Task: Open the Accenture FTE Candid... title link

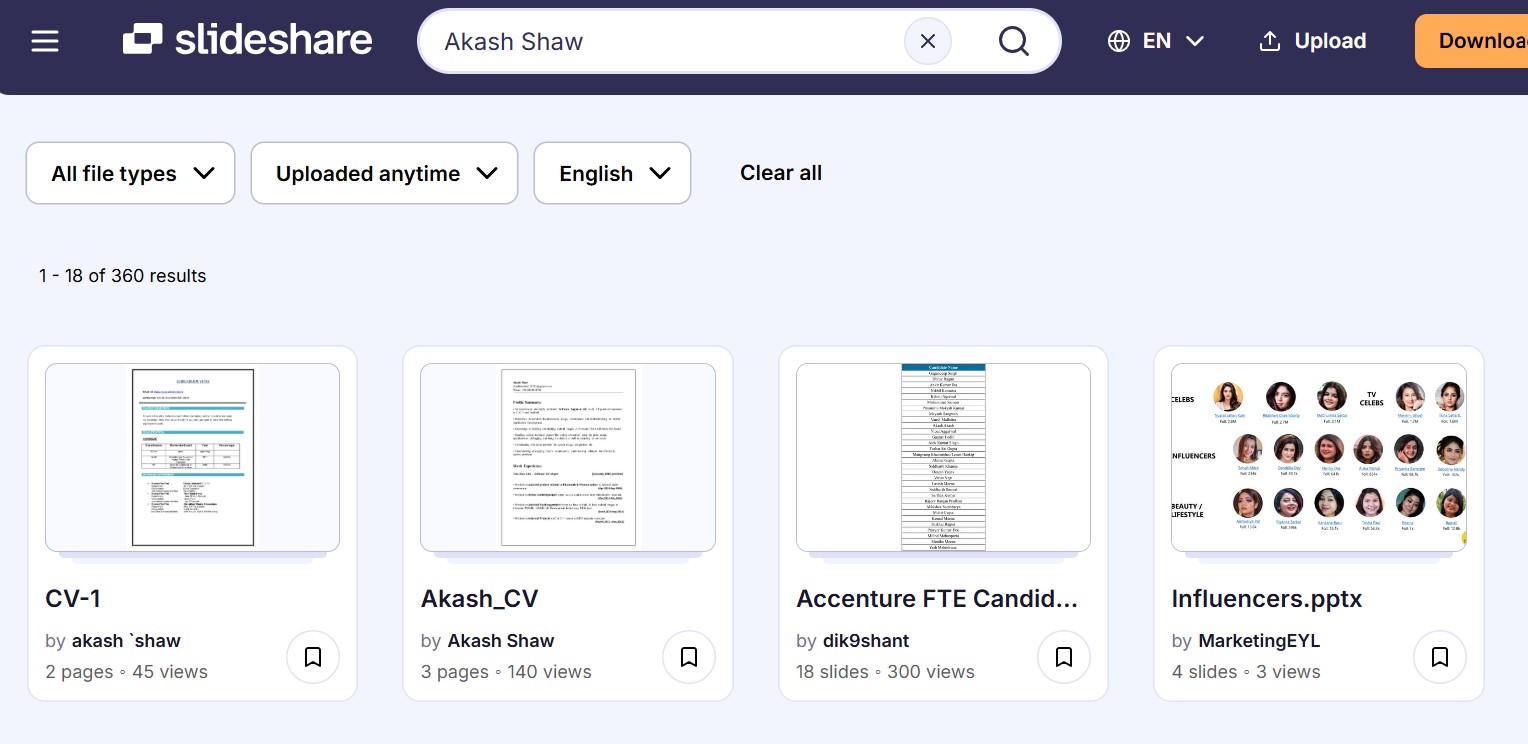Action: pos(937,598)
